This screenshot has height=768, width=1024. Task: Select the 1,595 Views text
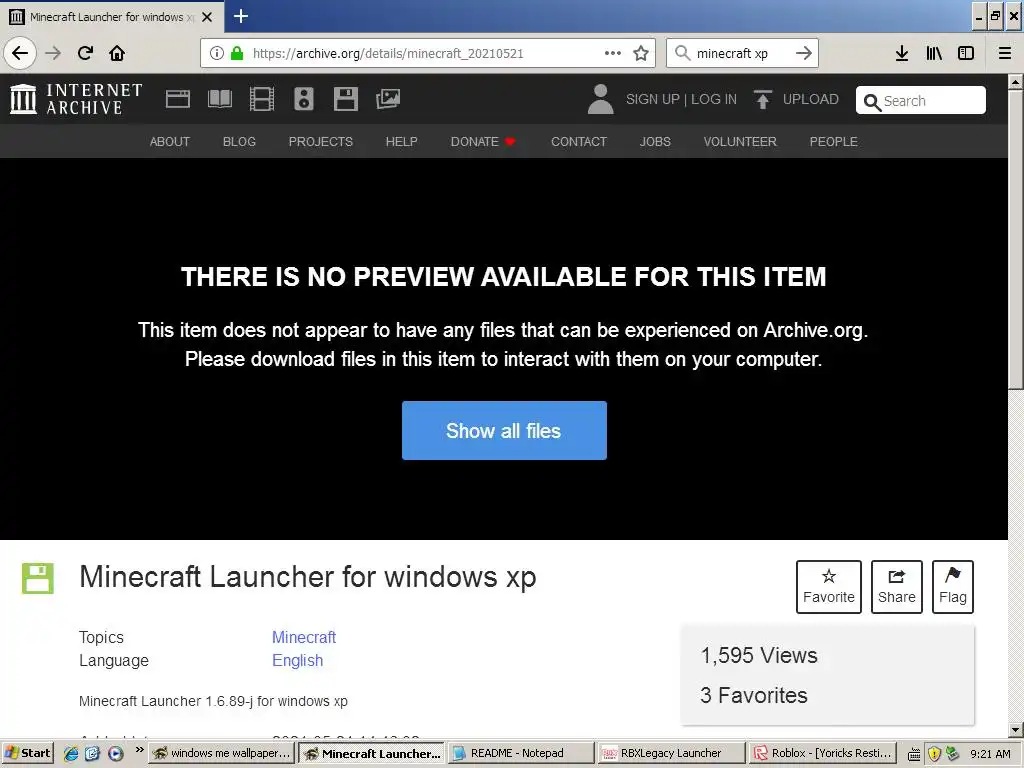tap(759, 656)
